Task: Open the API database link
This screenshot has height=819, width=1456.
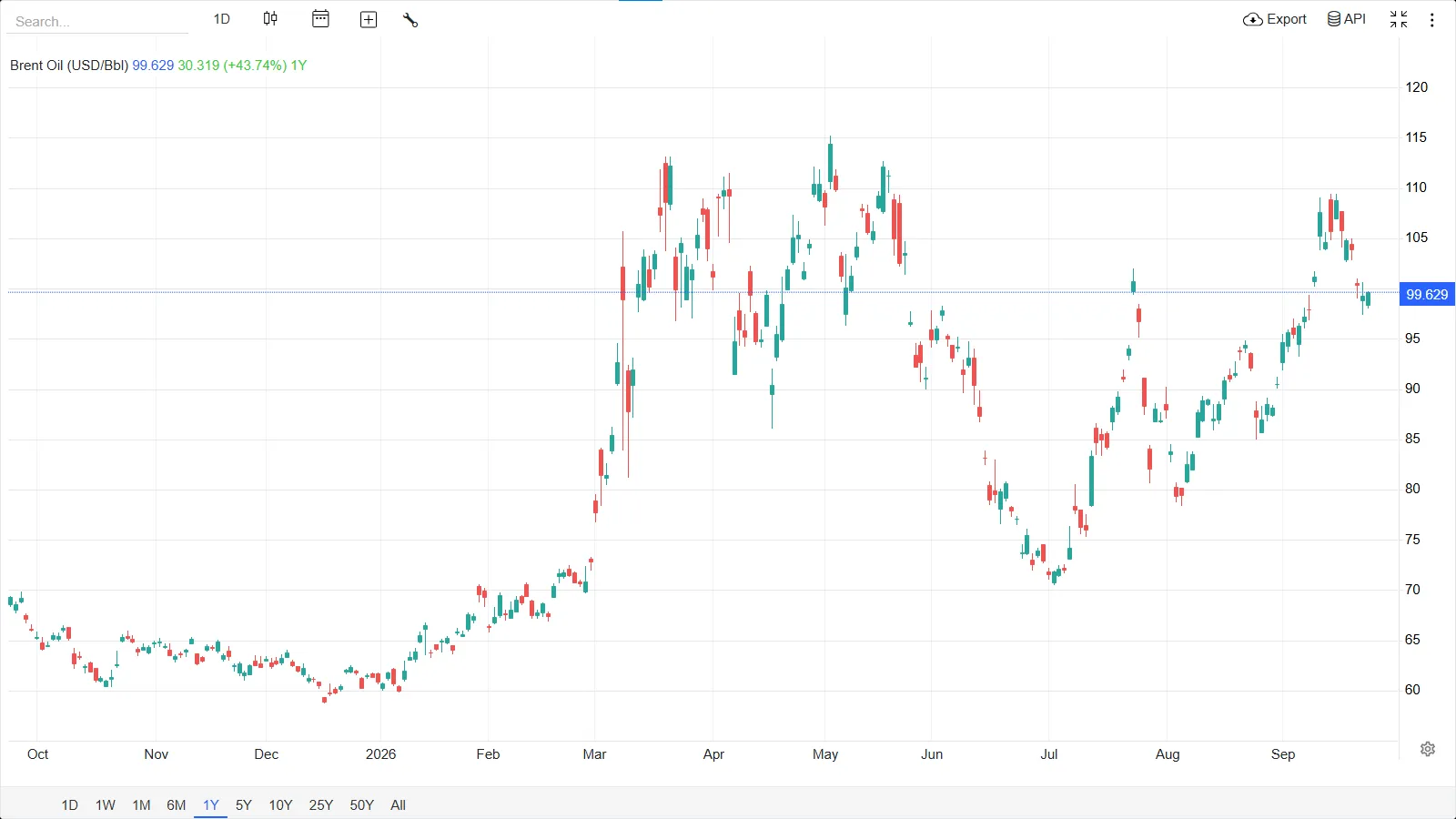Action: 1347,19
